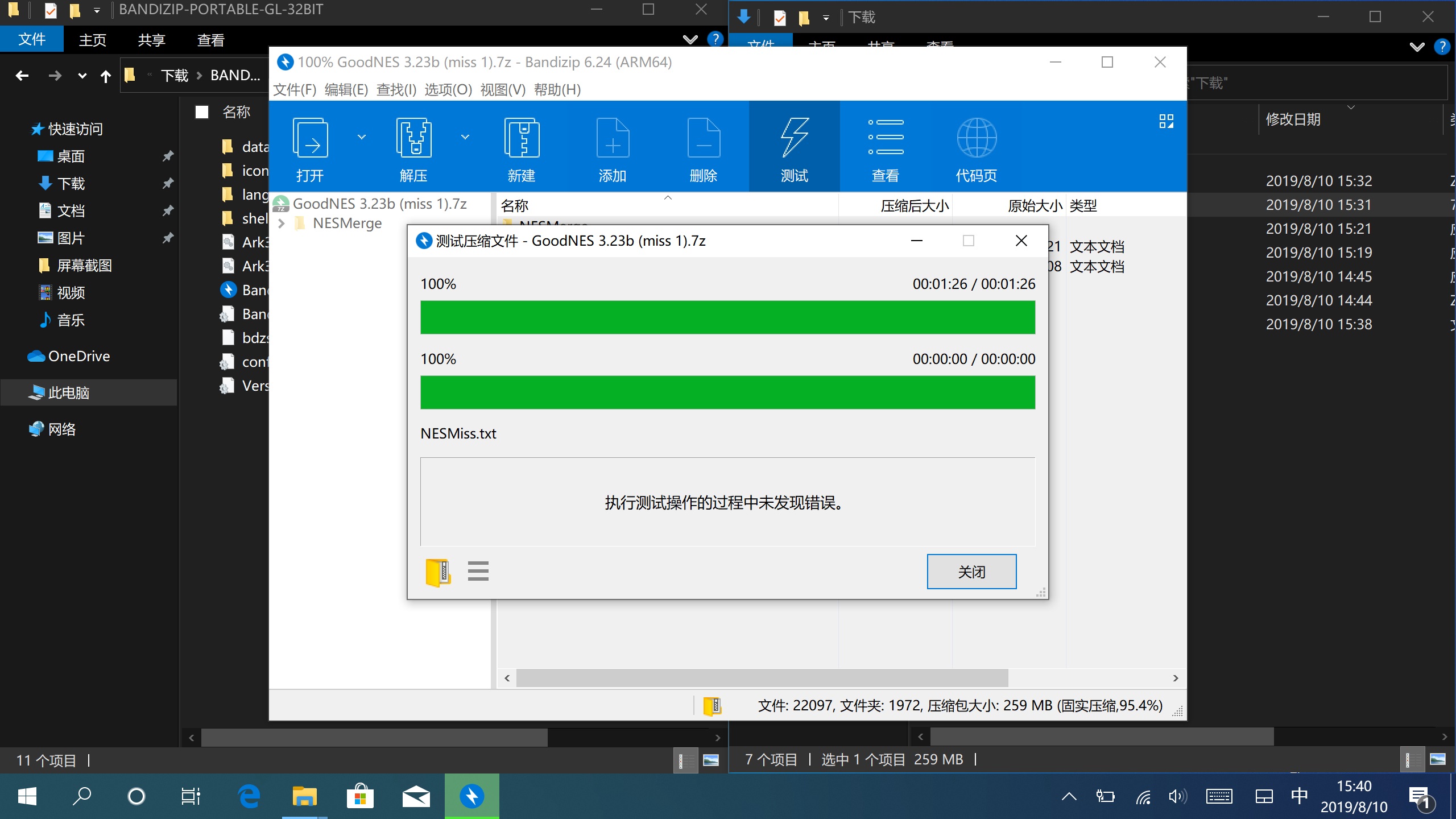The height and width of the screenshot is (819, 1456).
Task: Click the Wi-Fi network tray icon
Action: 1143,797
